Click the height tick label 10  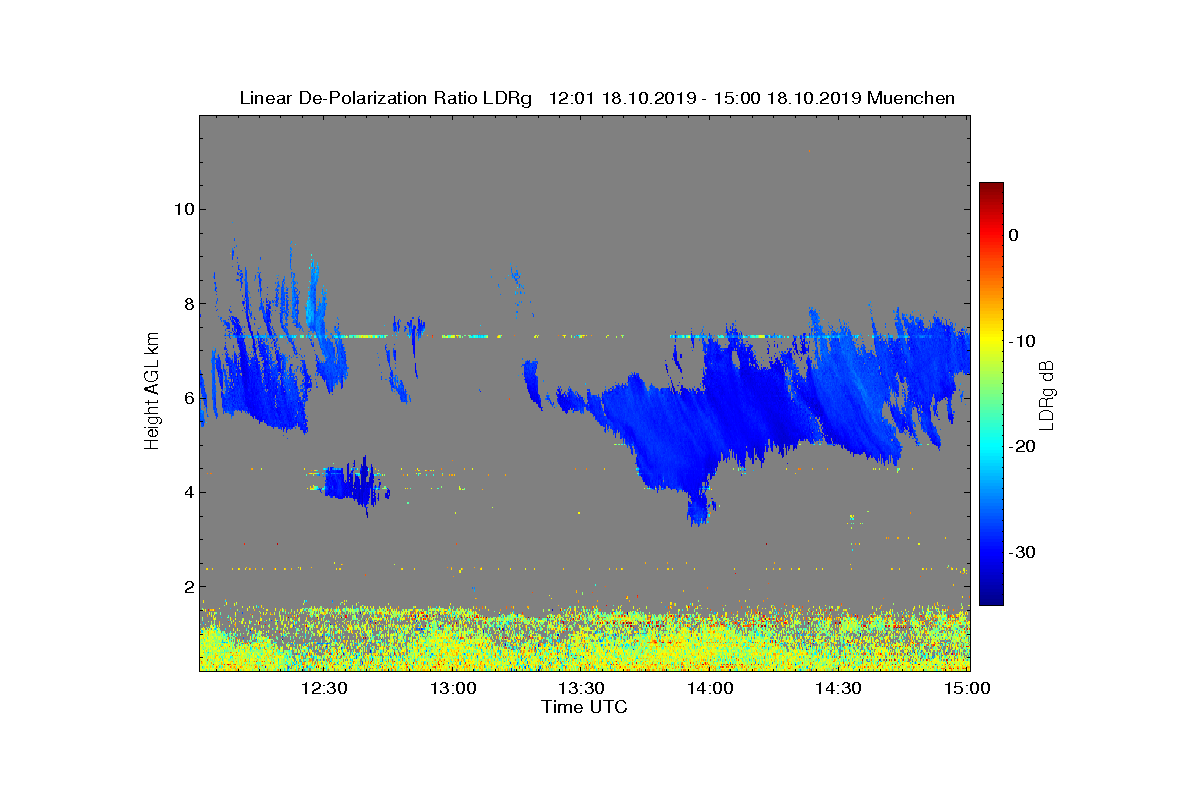tap(182, 209)
